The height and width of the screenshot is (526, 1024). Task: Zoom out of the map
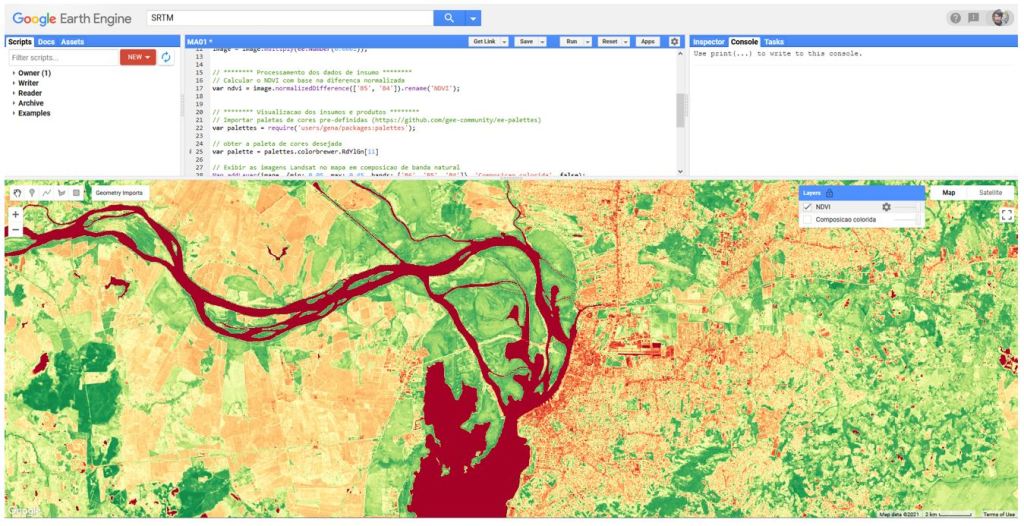15,230
